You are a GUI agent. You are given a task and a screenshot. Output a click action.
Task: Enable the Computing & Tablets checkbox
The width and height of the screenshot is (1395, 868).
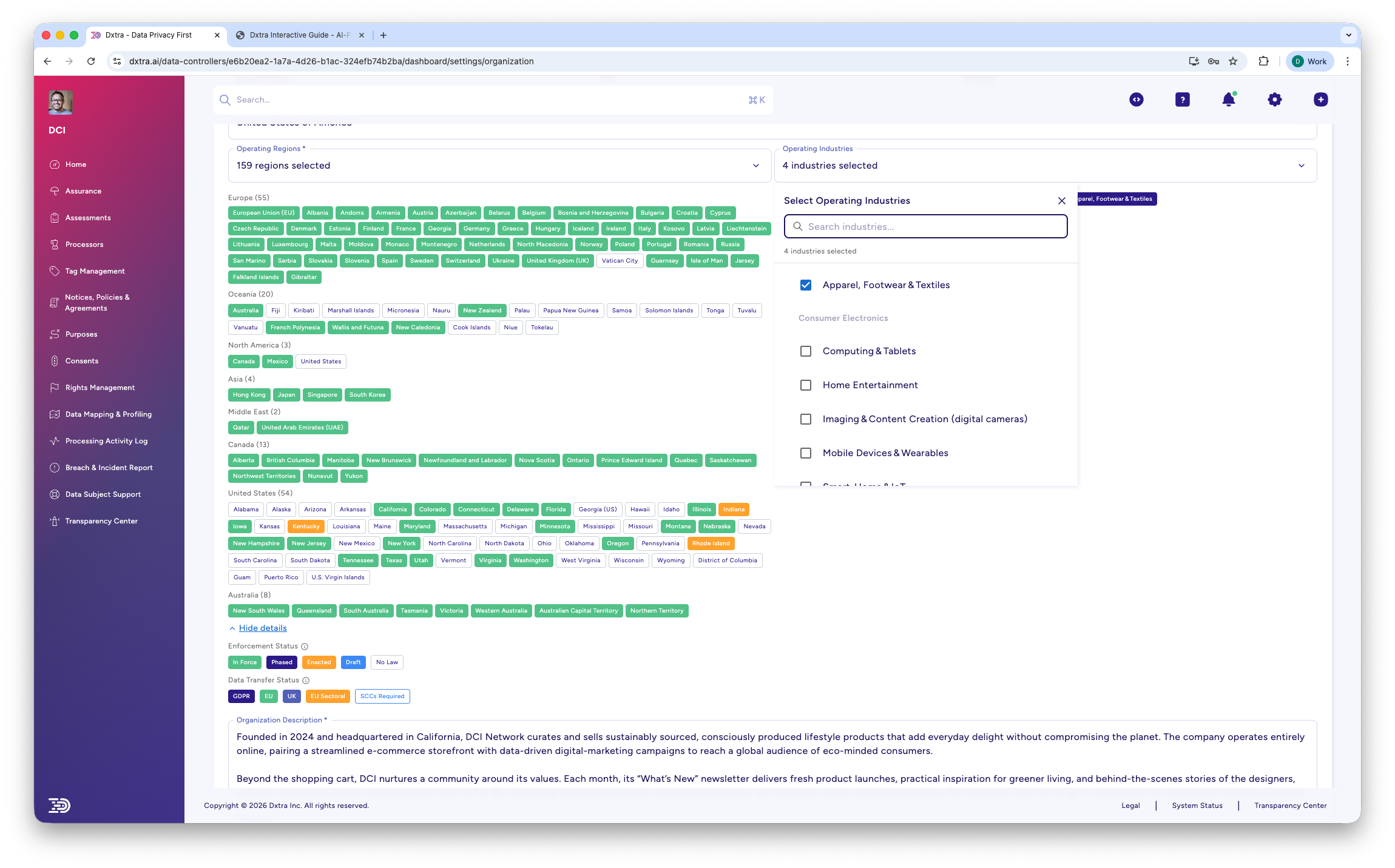click(806, 351)
